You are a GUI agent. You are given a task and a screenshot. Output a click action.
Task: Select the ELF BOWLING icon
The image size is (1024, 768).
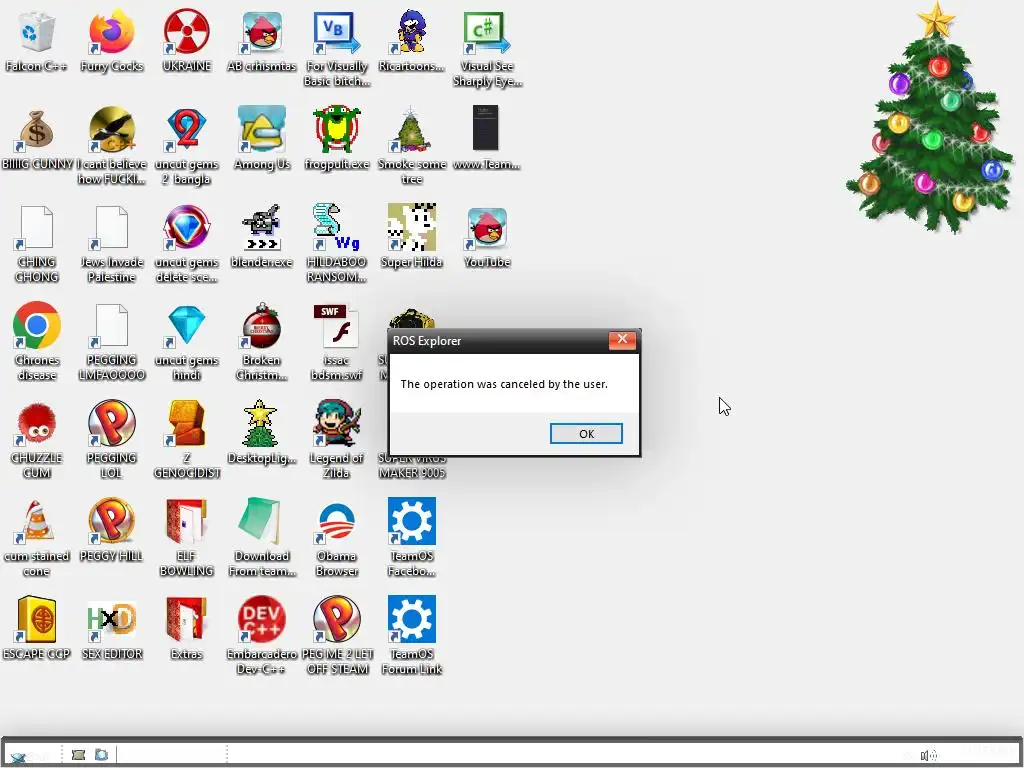click(x=186, y=521)
